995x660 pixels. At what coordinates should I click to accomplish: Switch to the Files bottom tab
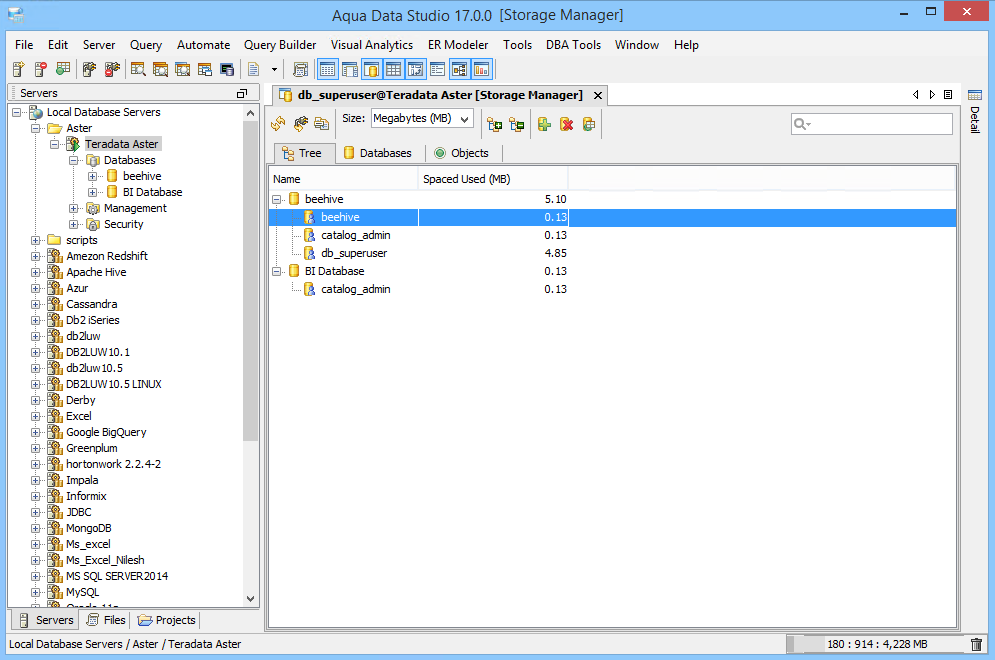coord(106,620)
